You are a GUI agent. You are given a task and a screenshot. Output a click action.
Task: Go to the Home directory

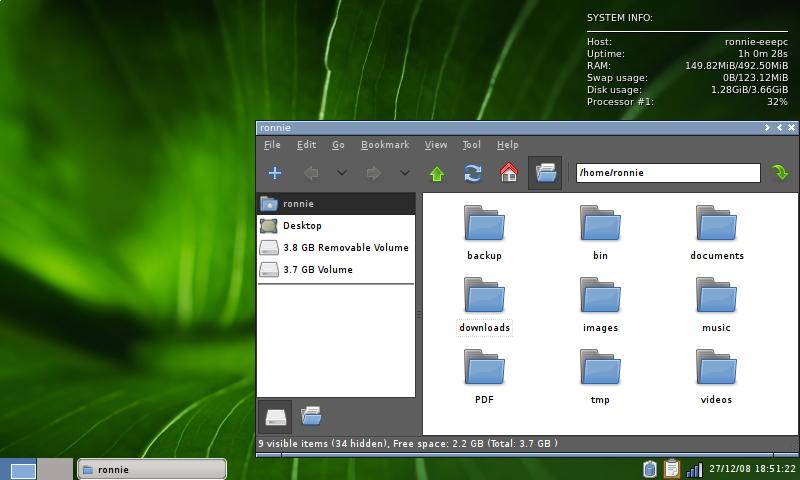click(509, 173)
